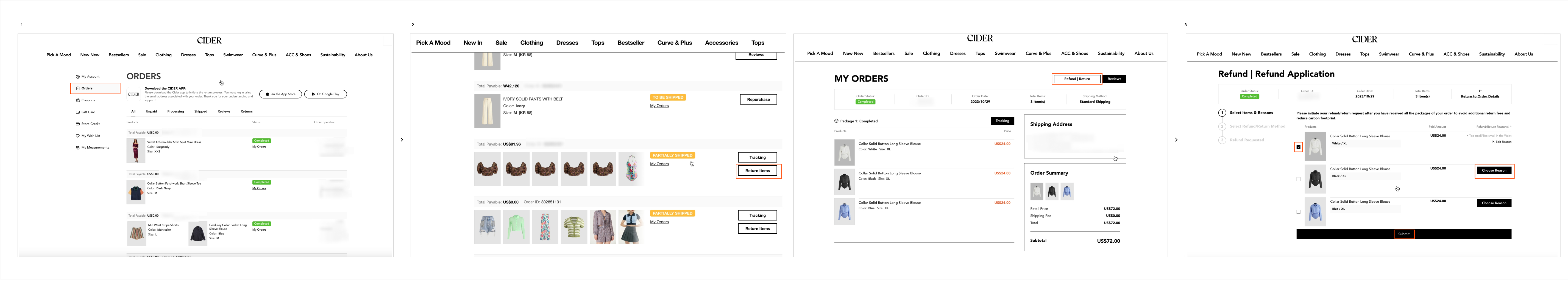Screen dimensions: 1568x299
Task: Open Sustainability in the Refund page navigation
Action: coord(1491,54)
